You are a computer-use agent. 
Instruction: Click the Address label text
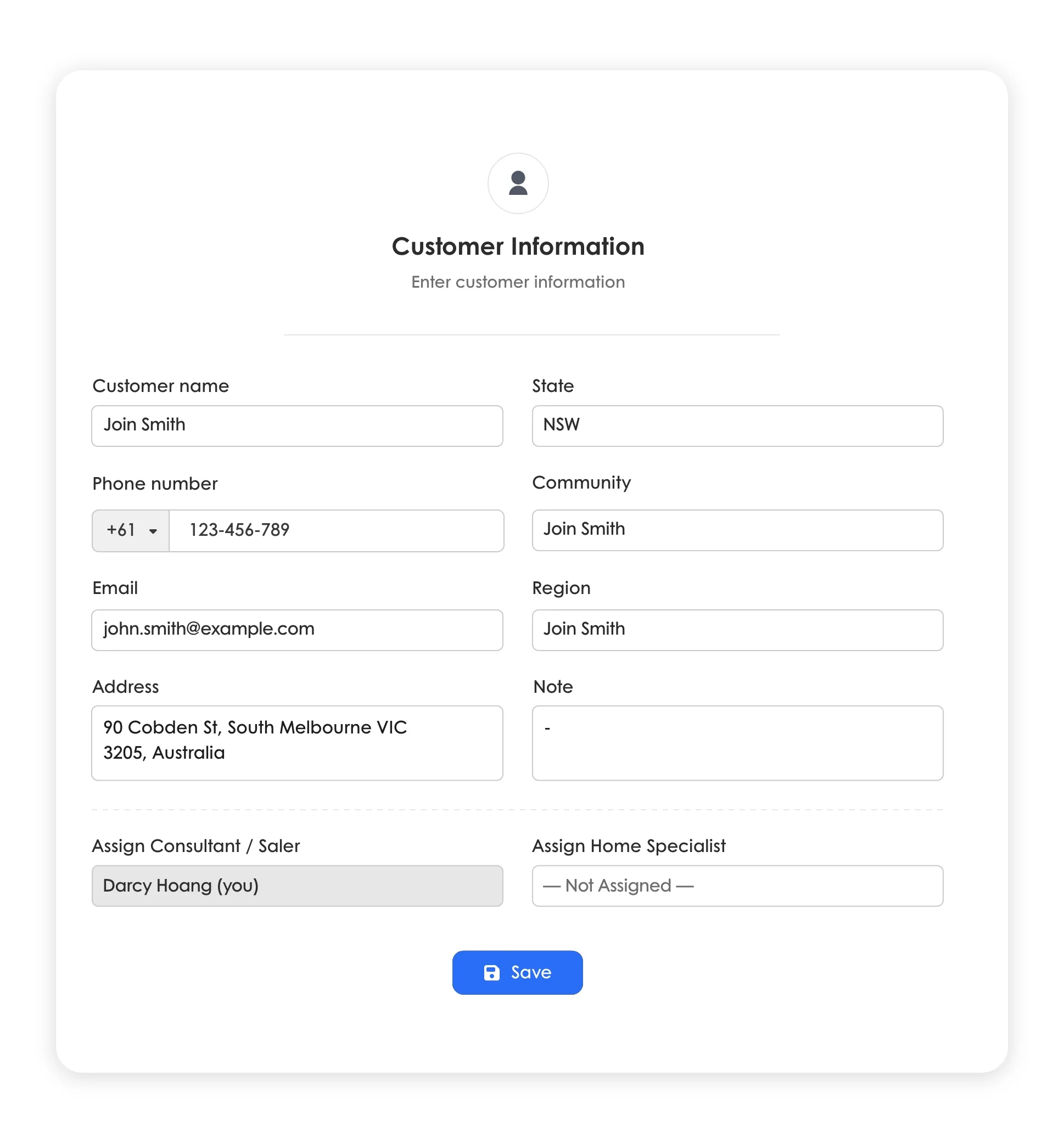pos(125,686)
